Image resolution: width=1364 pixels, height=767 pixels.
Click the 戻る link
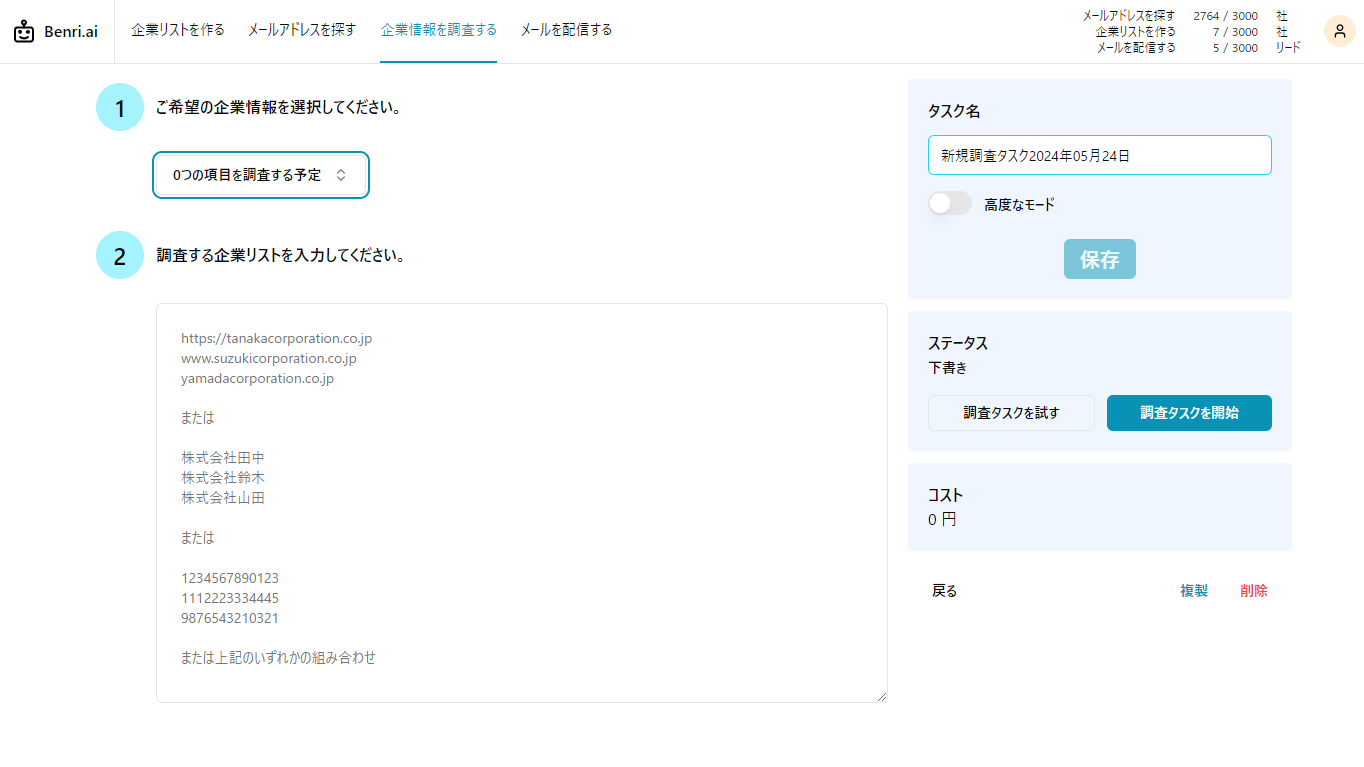click(945, 591)
